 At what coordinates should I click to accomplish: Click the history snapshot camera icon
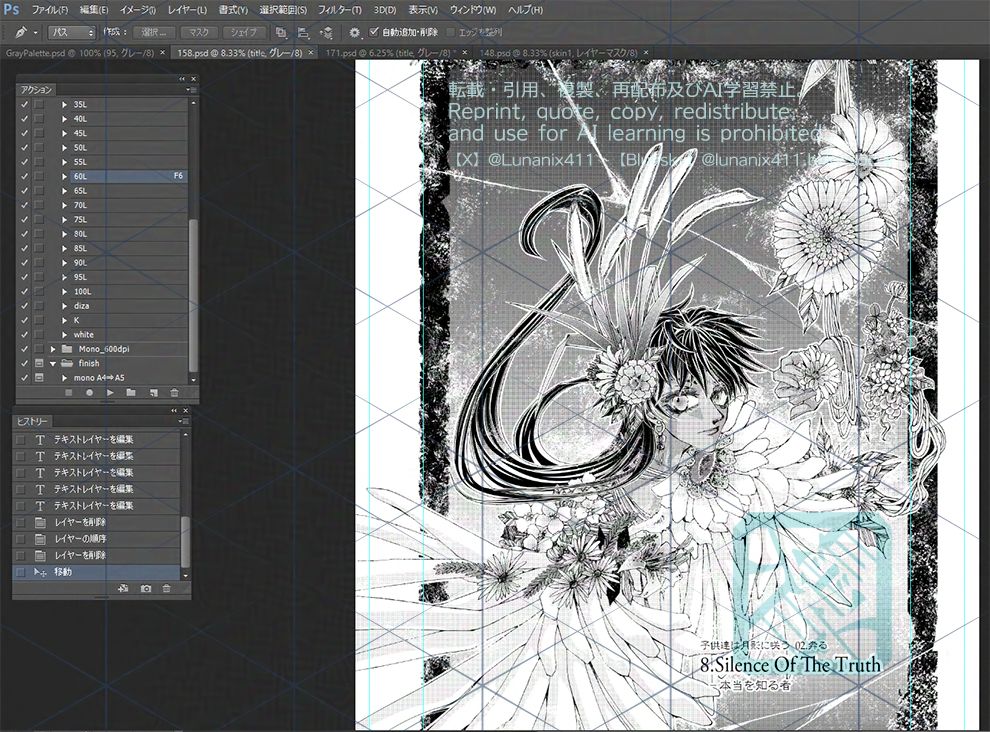point(146,588)
